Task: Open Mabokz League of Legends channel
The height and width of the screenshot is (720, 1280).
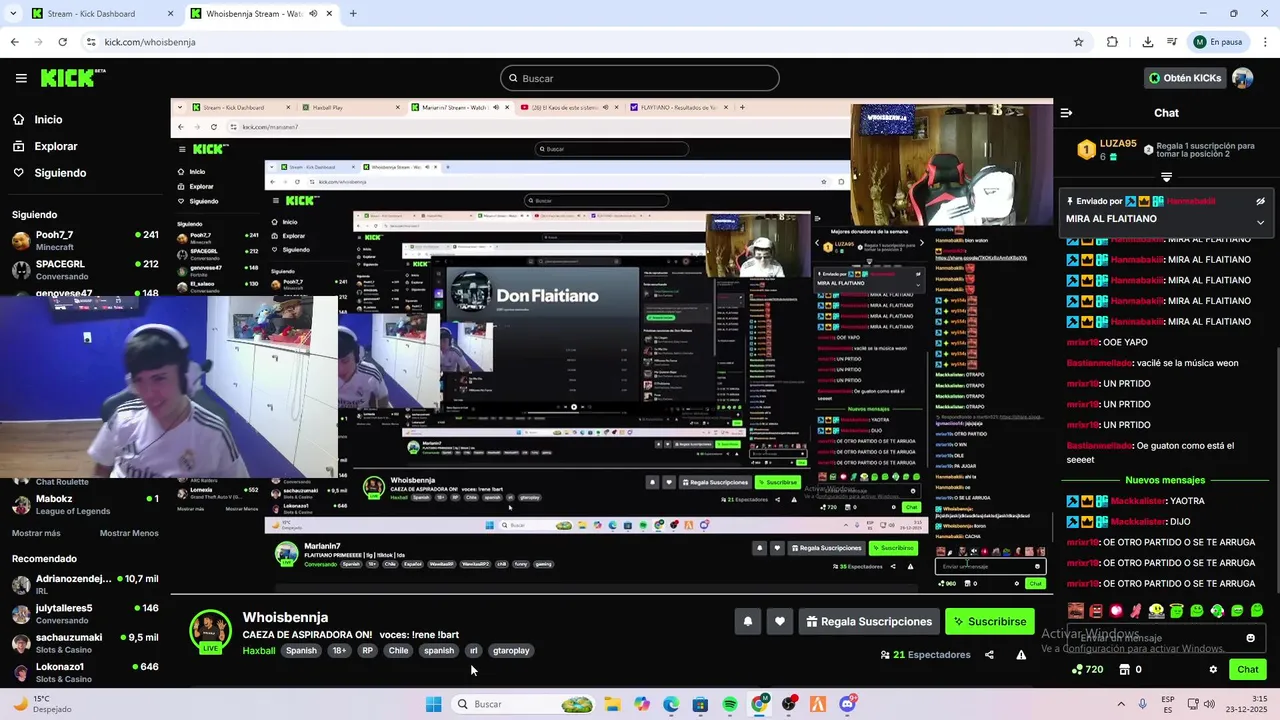Action: [85, 504]
